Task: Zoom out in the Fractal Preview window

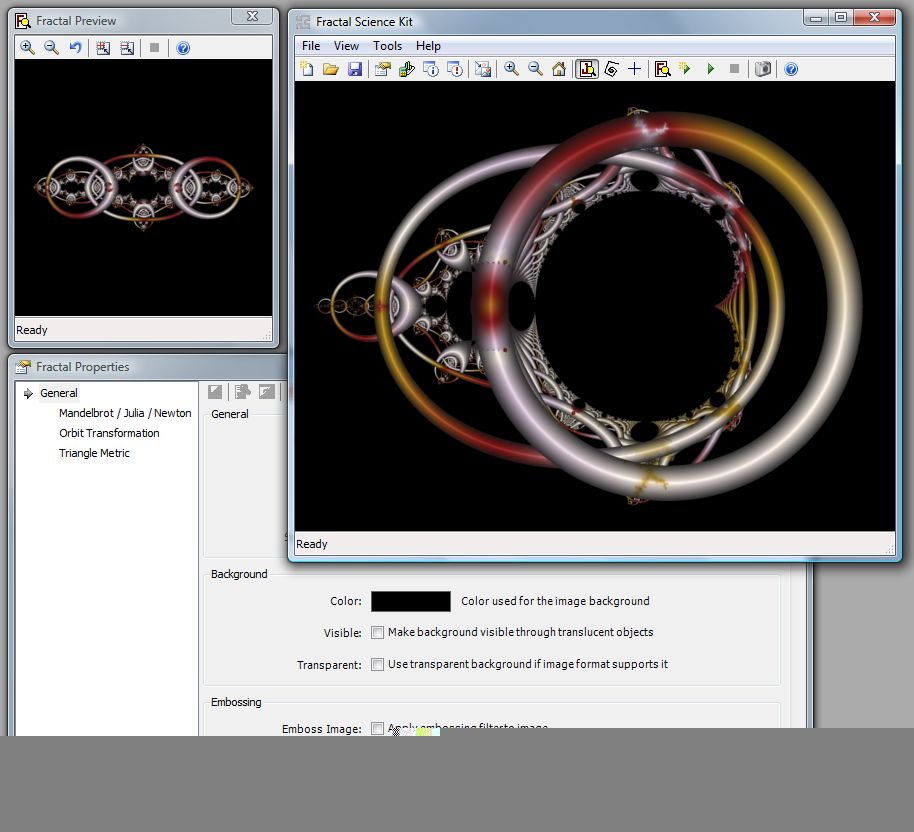Action: click(50, 47)
